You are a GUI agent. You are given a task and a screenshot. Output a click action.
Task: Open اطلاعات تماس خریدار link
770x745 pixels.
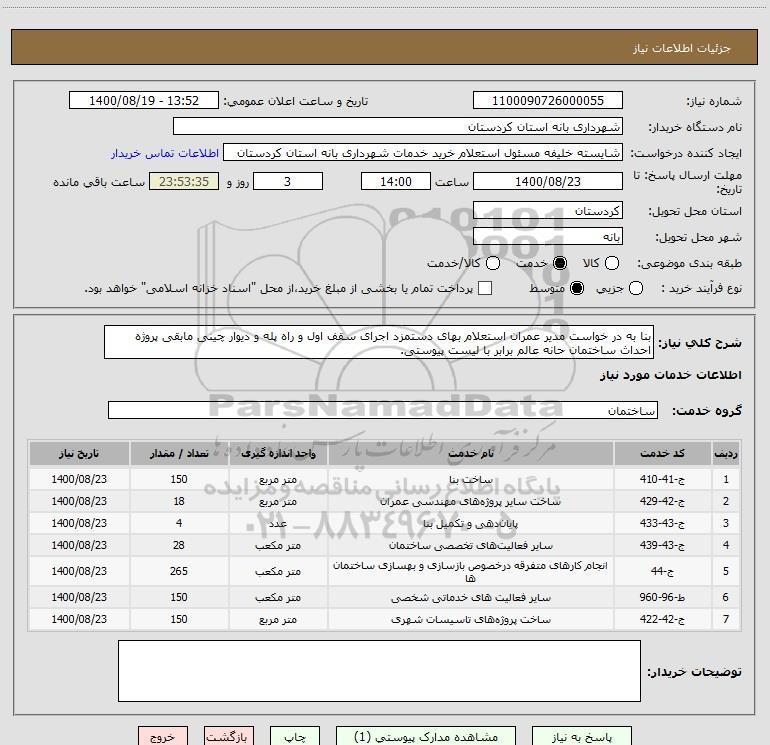point(165,153)
